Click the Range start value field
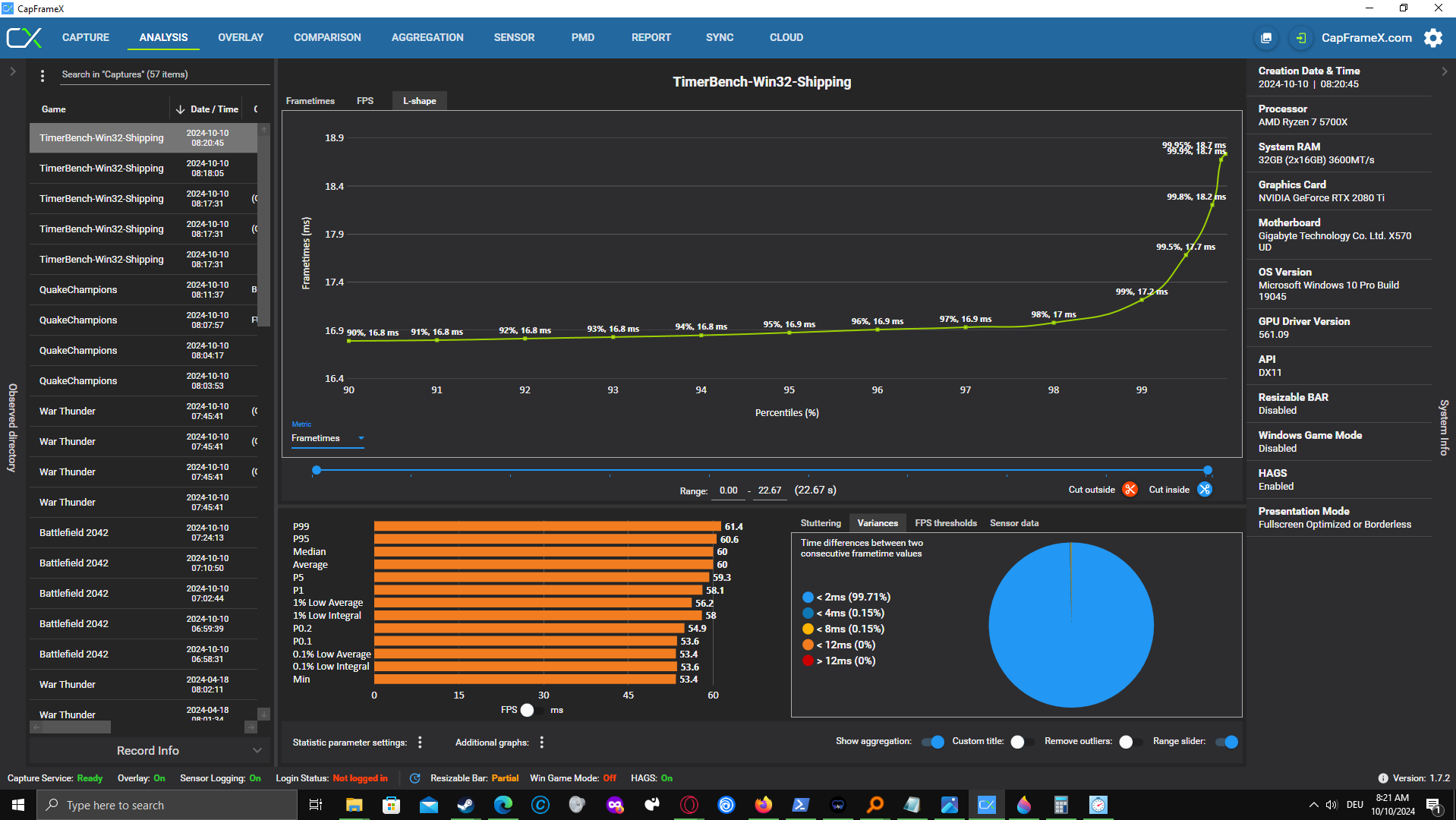Screen dimensions: 1456x820 [x=729, y=490]
